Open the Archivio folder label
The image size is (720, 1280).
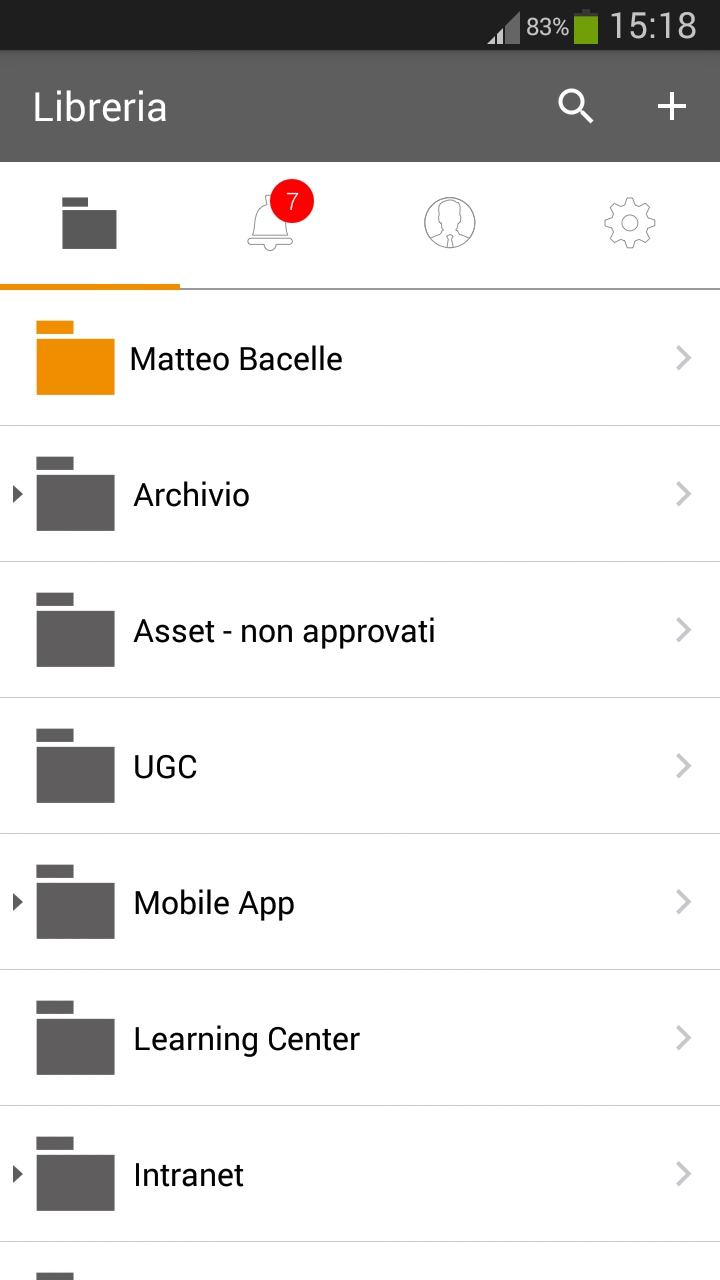[192, 495]
